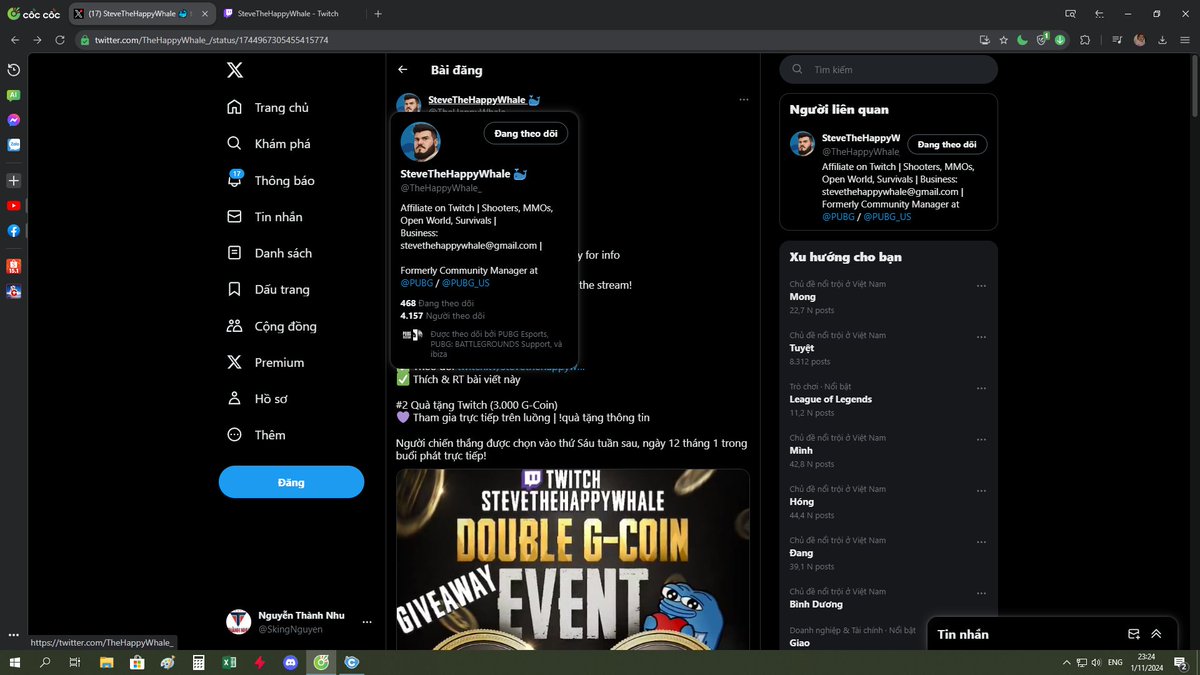
Task: Open Tin nhắn messages in the sidebar
Action: (x=265, y=217)
